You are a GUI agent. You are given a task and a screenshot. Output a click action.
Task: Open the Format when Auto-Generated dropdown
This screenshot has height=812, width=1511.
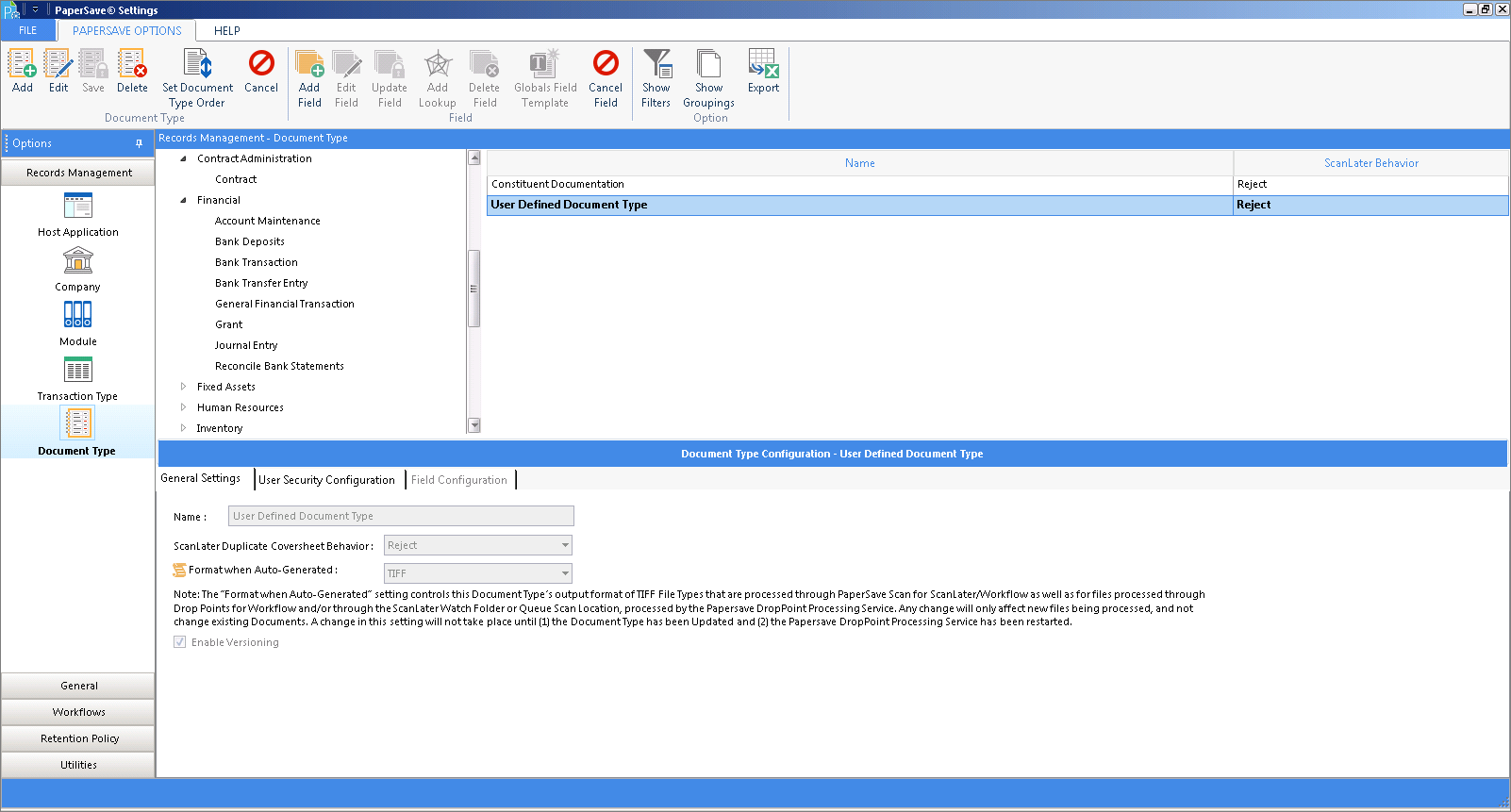tap(565, 573)
